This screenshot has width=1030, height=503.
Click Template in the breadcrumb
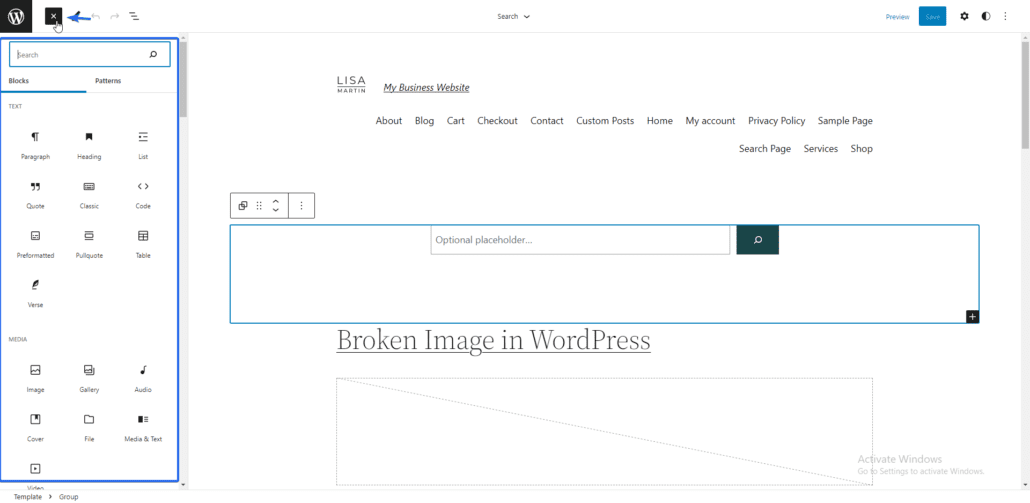tap(28, 497)
